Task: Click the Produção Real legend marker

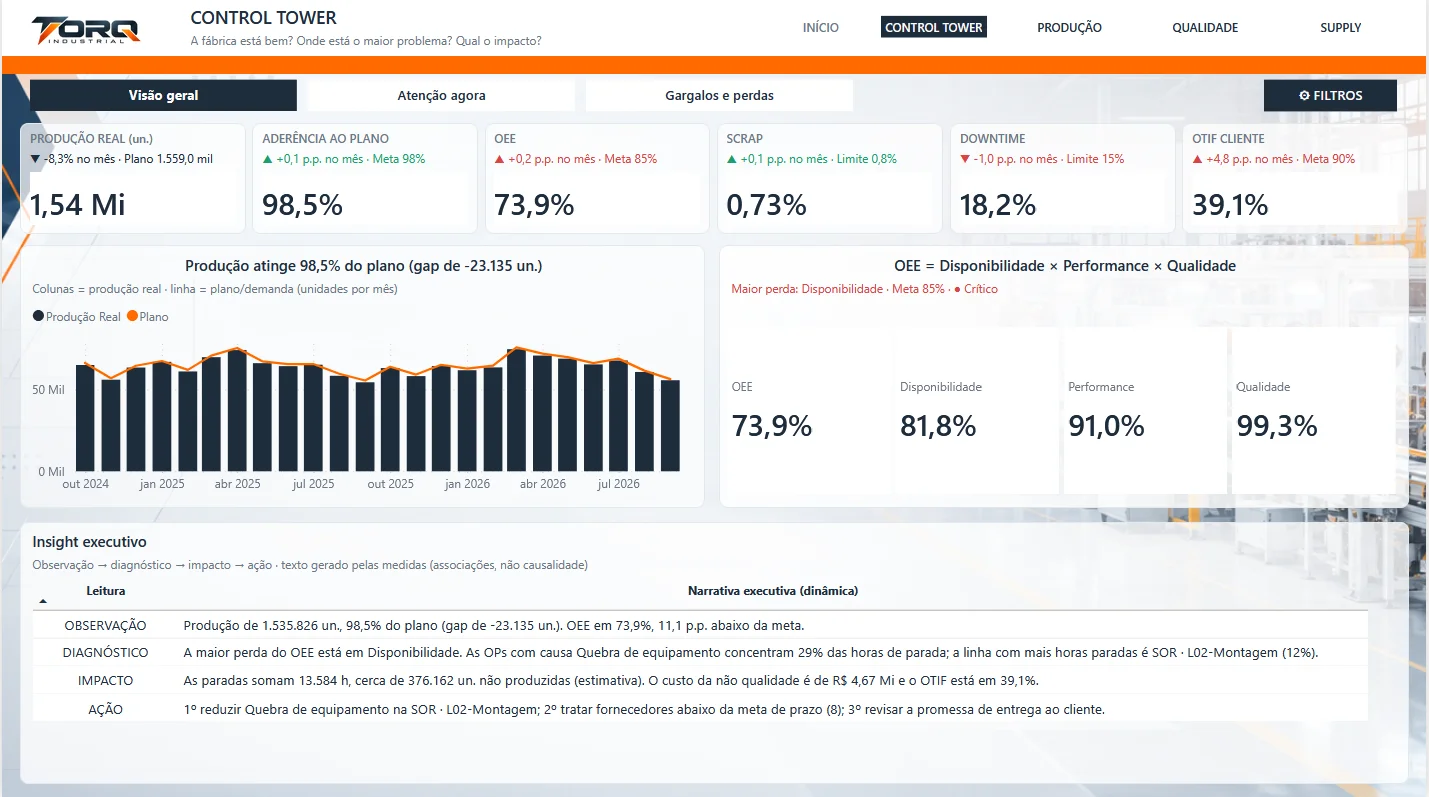Action: (38, 317)
